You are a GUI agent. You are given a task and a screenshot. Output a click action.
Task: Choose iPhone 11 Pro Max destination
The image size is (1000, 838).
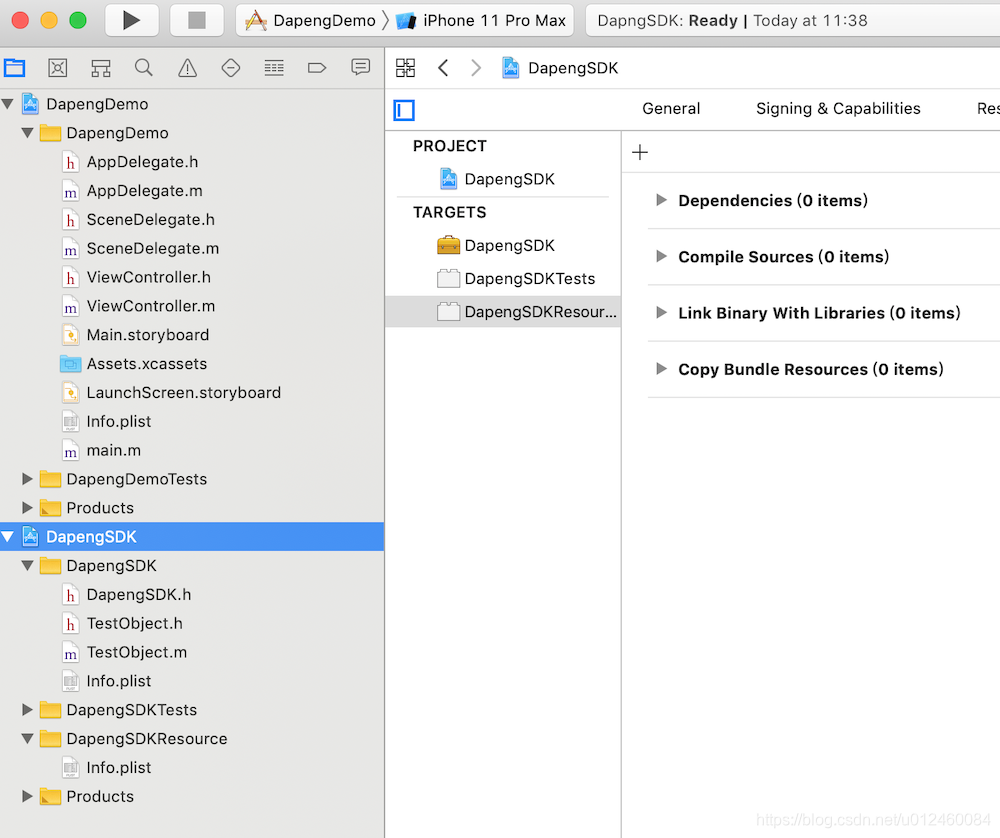click(481, 20)
